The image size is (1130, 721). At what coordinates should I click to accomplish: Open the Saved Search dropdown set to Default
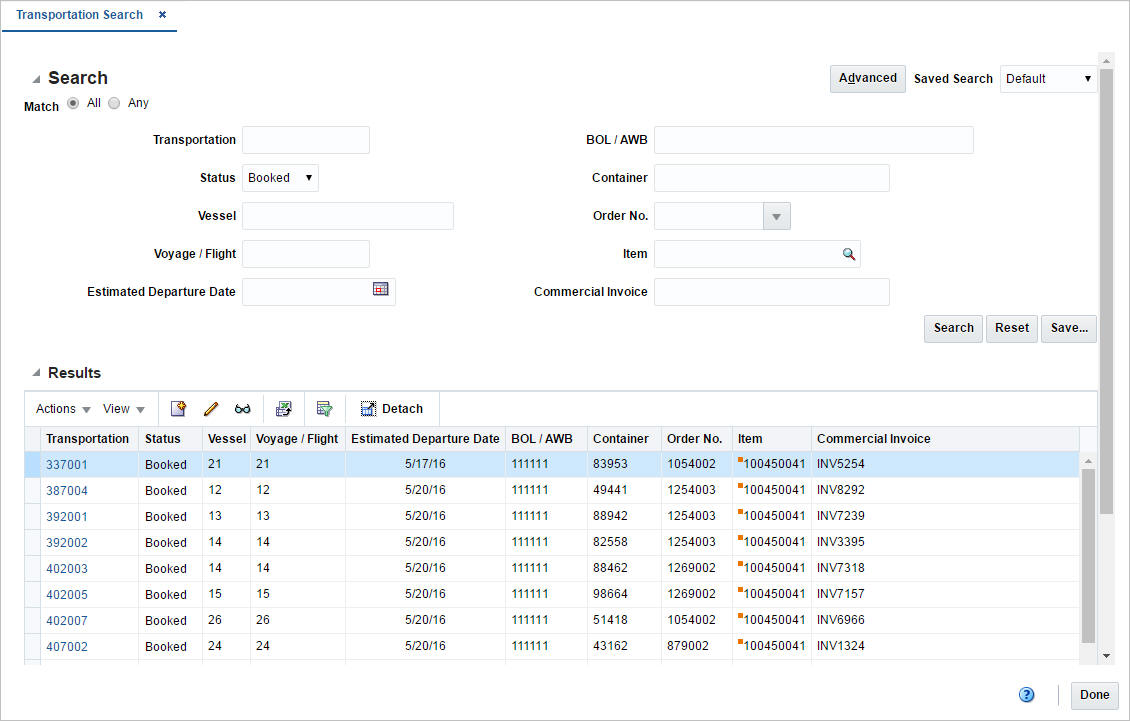click(1048, 78)
